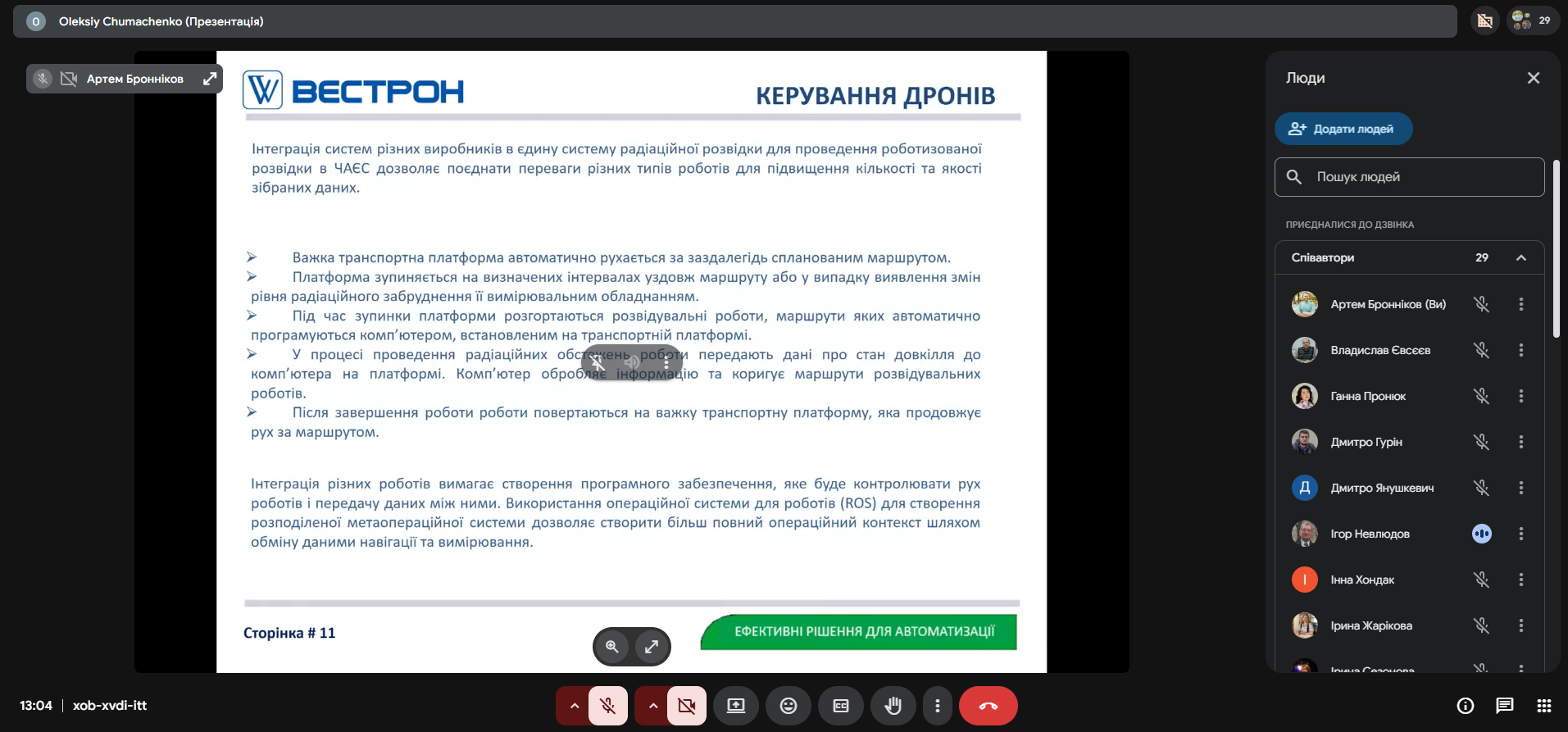This screenshot has width=1568, height=732.
Task: Toggle closed captions
Action: point(840,706)
